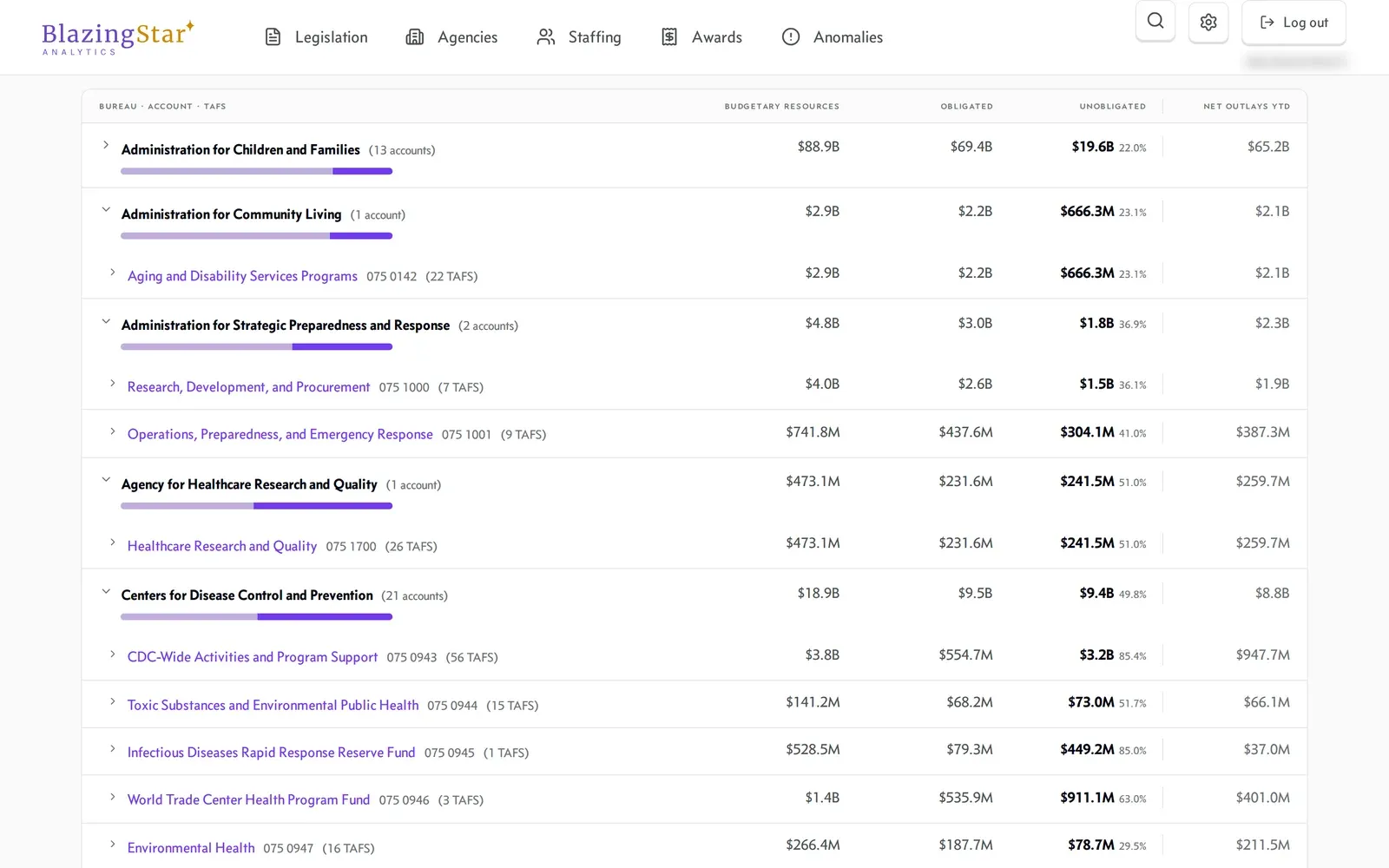Viewport: 1389px width, 868px height.
Task: Open Infectious Diseases Rapid Response Reserve Fund link
Action: [271, 753]
